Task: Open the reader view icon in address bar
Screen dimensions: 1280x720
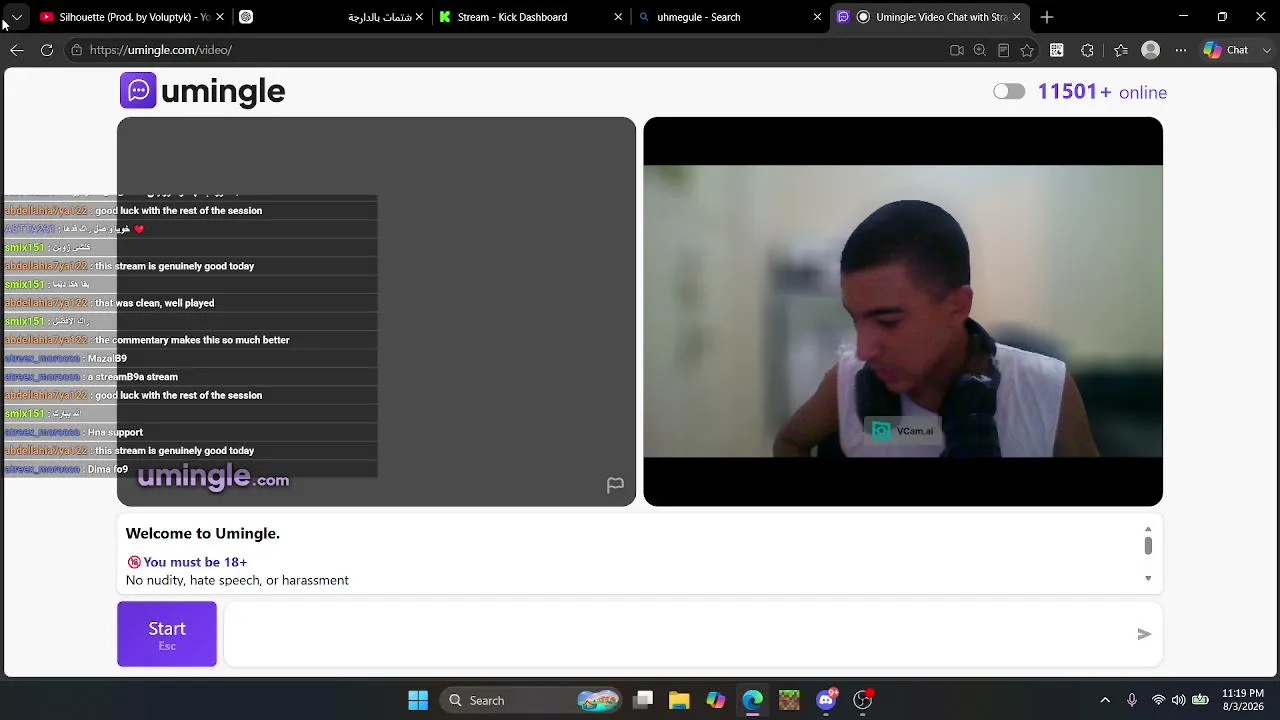Action: point(1003,50)
